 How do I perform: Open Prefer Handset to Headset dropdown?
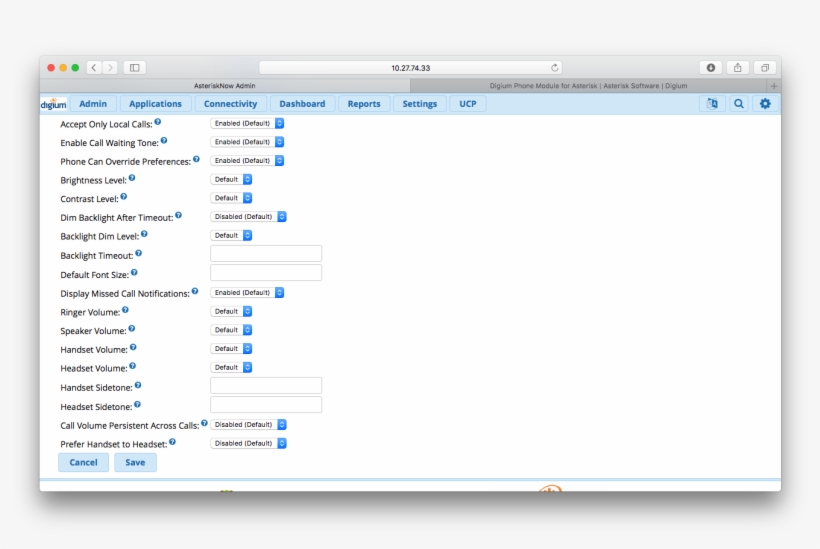tap(248, 443)
